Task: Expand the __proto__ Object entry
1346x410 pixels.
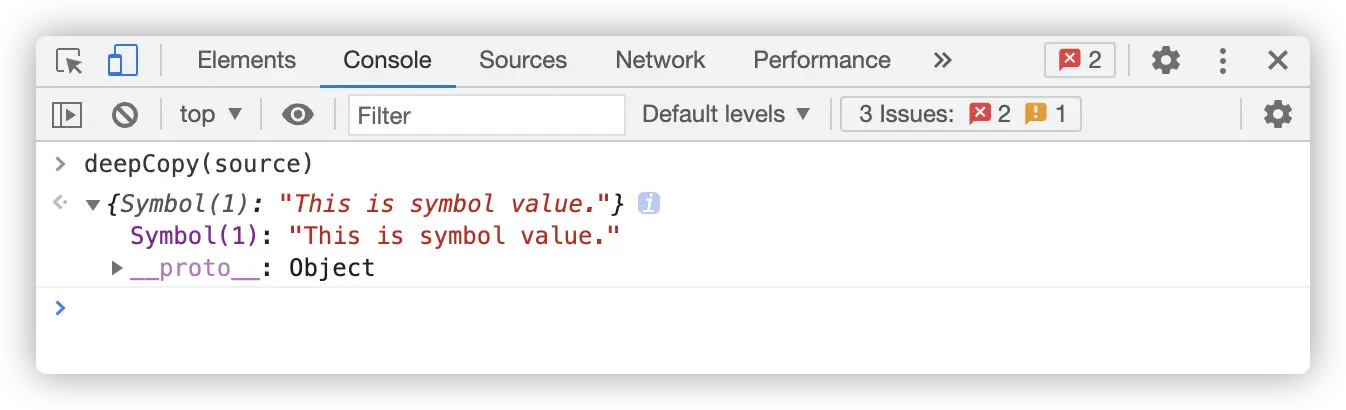Action: coord(117,268)
